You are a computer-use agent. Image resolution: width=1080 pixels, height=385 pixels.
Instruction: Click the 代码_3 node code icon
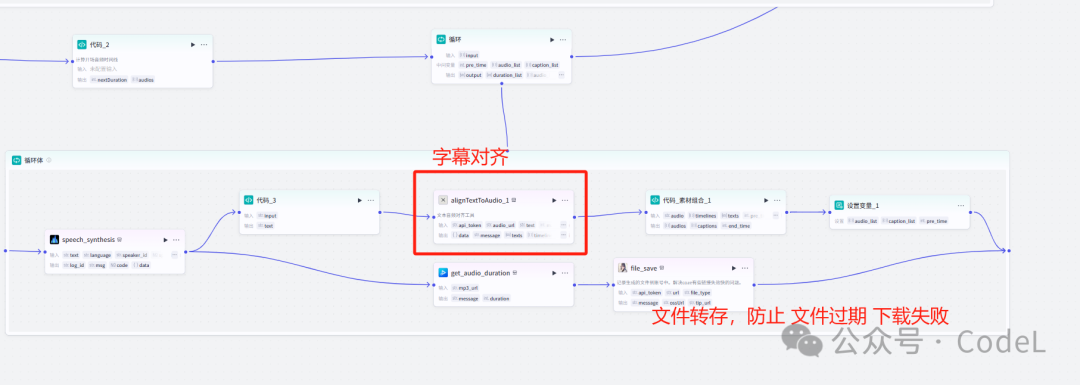click(x=249, y=200)
